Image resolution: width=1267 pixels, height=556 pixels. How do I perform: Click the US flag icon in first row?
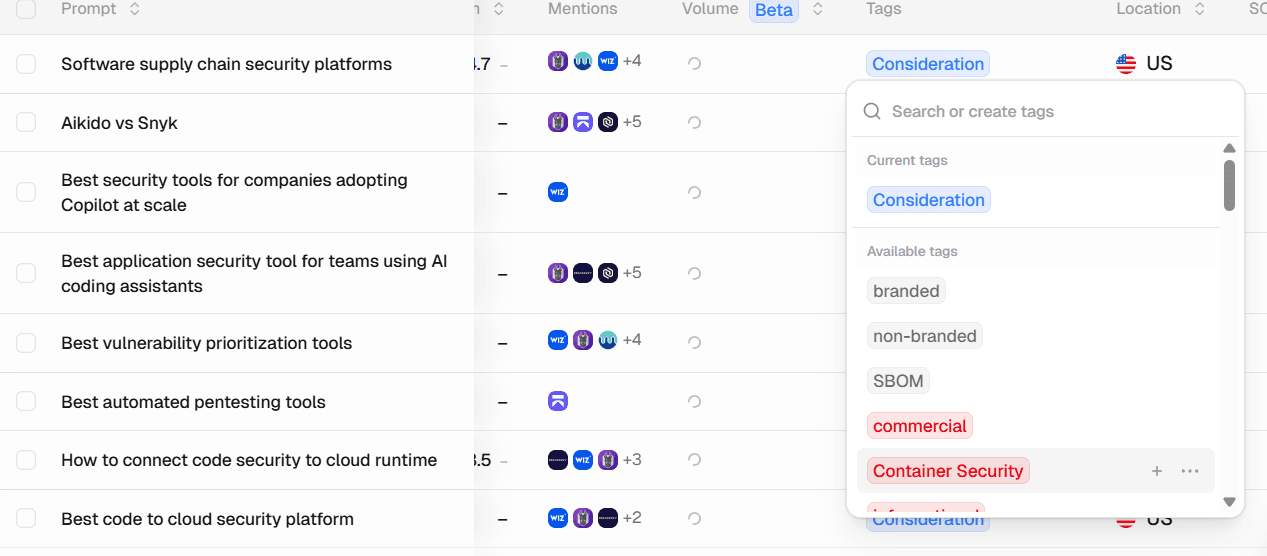(x=1126, y=64)
